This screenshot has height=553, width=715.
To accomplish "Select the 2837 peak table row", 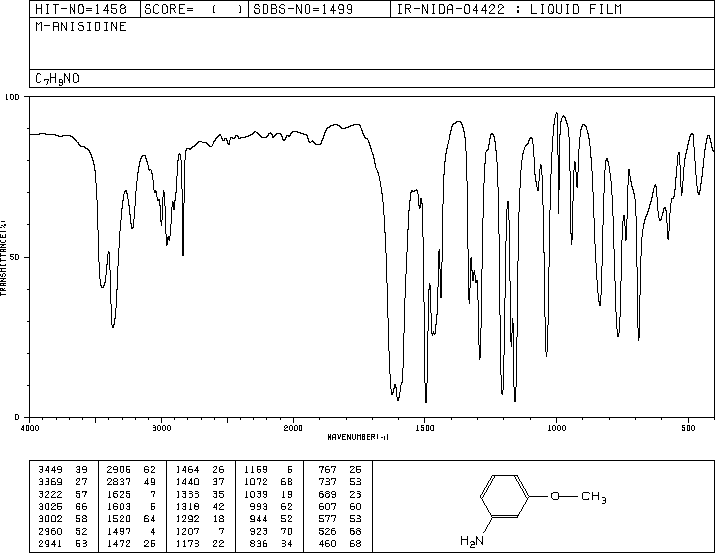I will tap(131, 482).
